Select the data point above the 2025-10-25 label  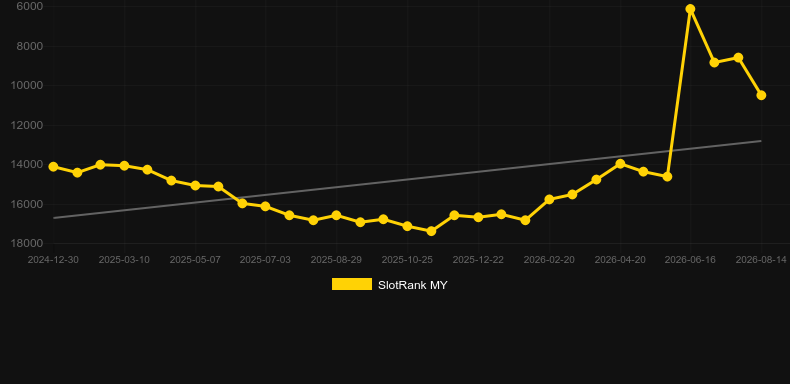(x=407, y=226)
